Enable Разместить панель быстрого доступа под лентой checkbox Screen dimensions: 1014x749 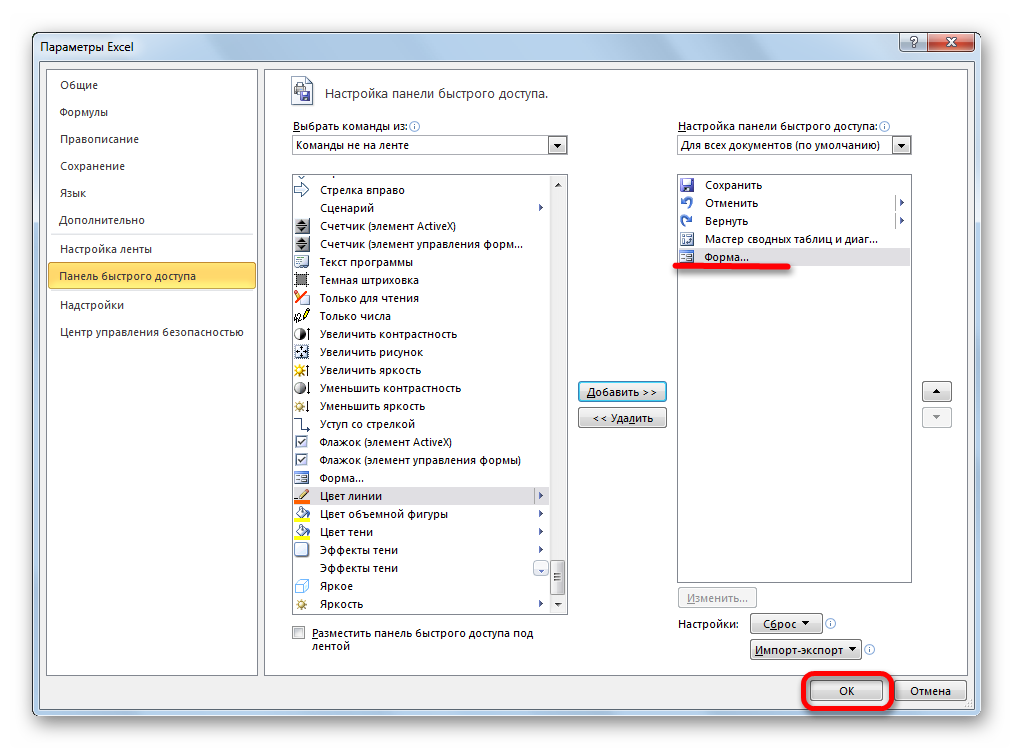point(298,633)
